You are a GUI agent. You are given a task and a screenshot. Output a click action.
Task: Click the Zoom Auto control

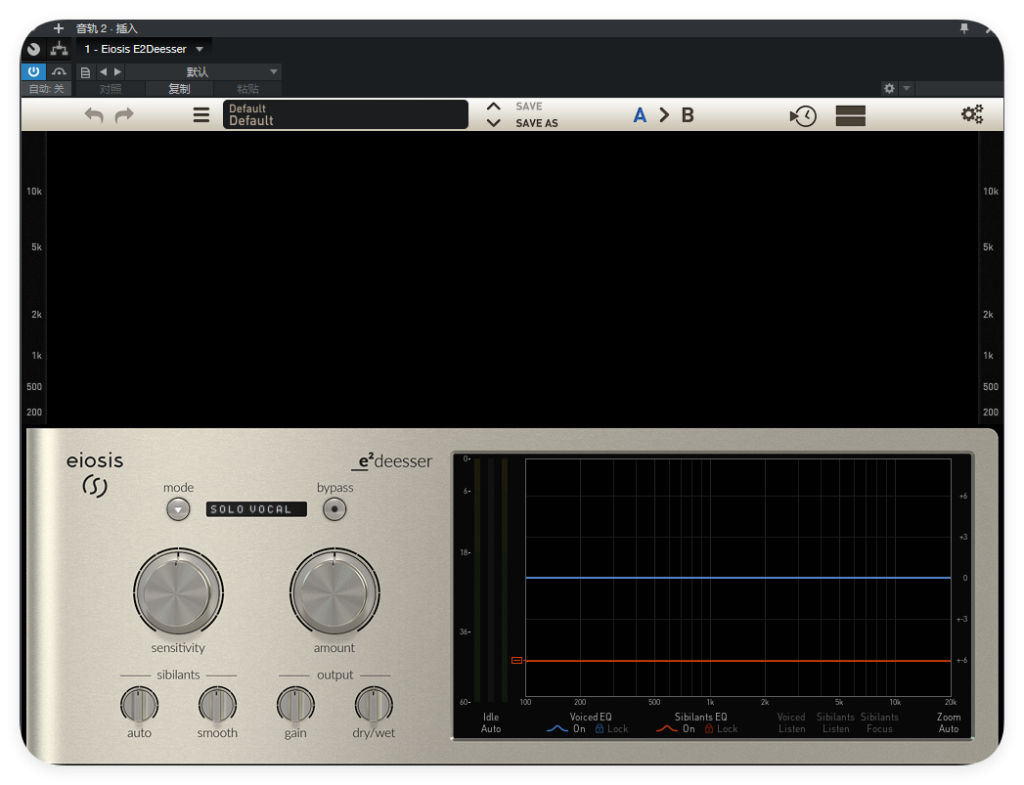point(949,723)
